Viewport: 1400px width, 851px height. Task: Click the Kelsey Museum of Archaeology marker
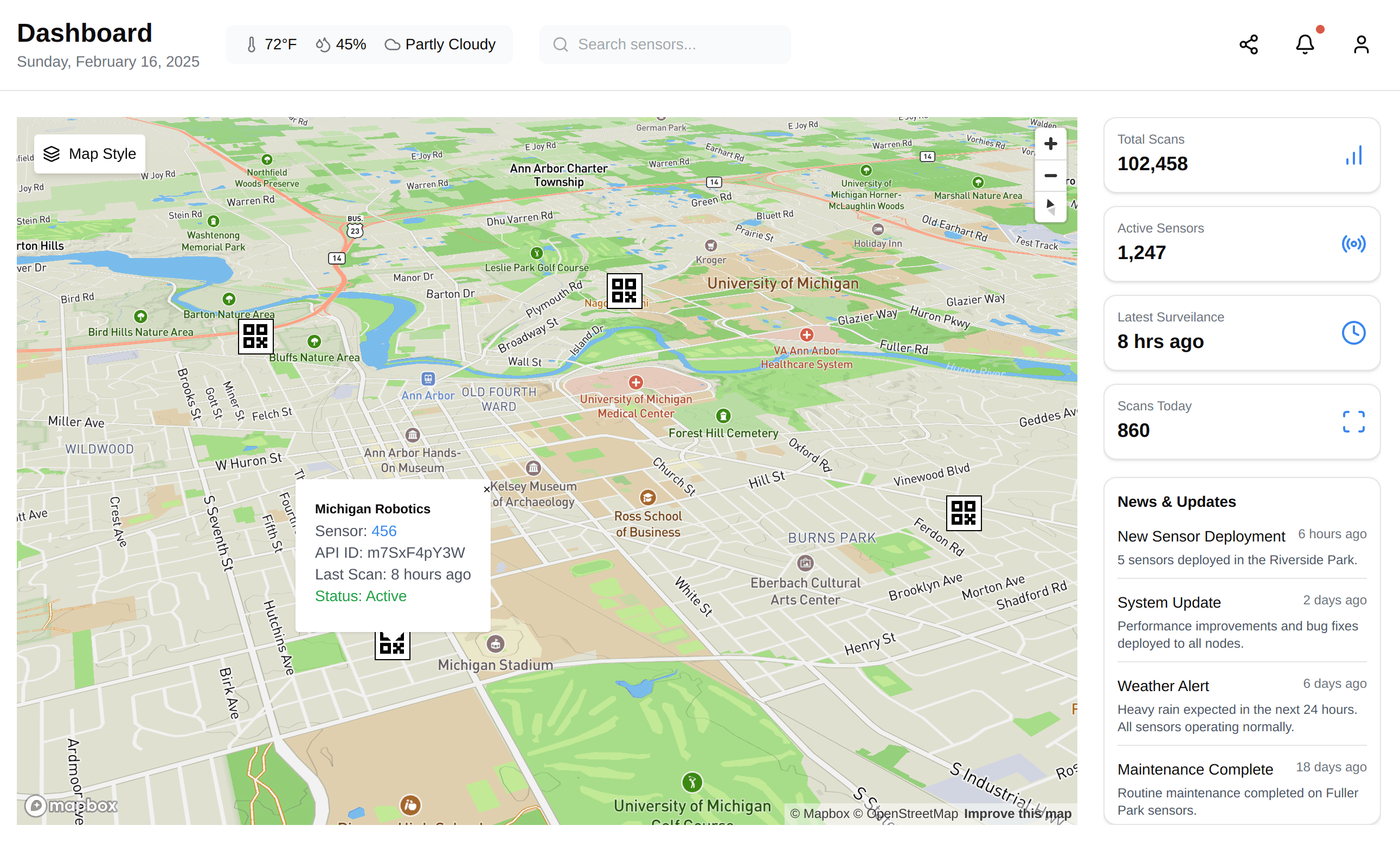coord(533,468)
